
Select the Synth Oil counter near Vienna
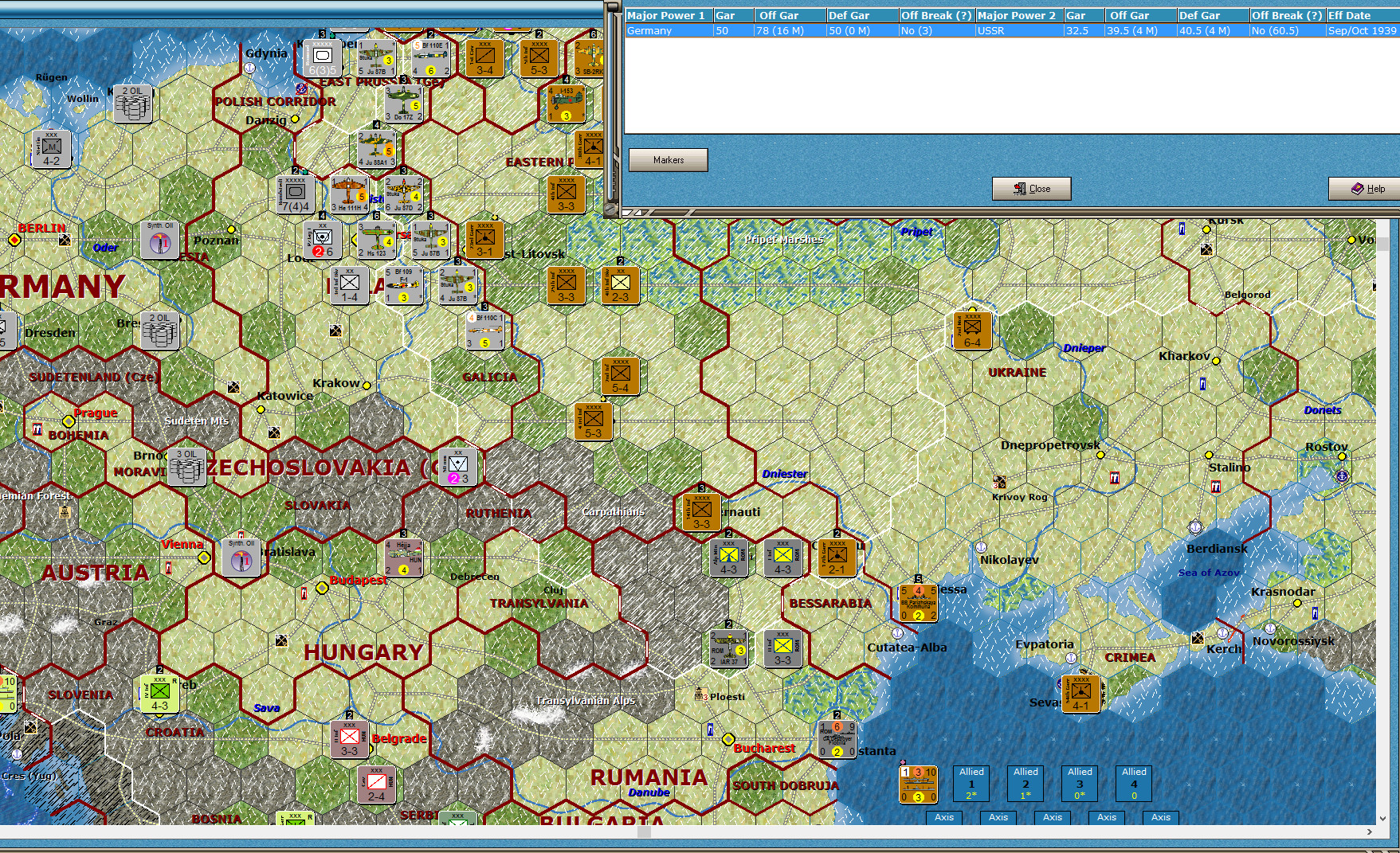point(241,556)
